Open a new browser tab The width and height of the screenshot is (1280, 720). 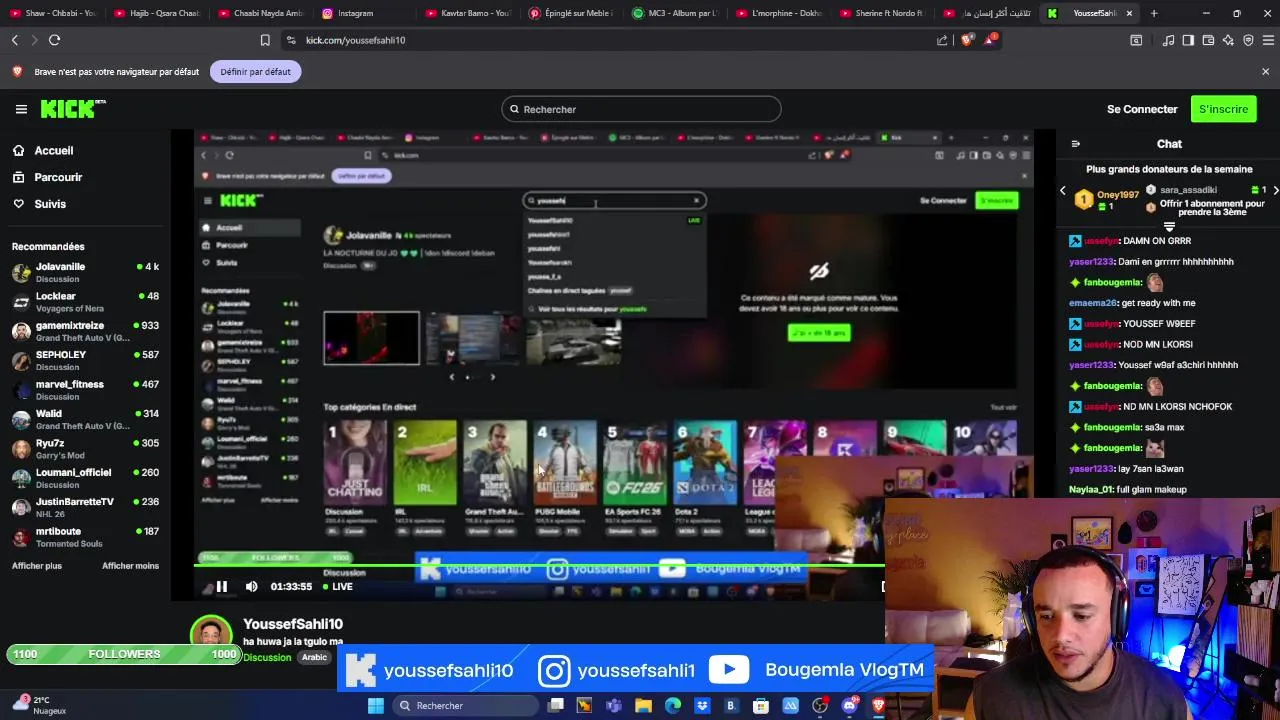(1154, 13)
